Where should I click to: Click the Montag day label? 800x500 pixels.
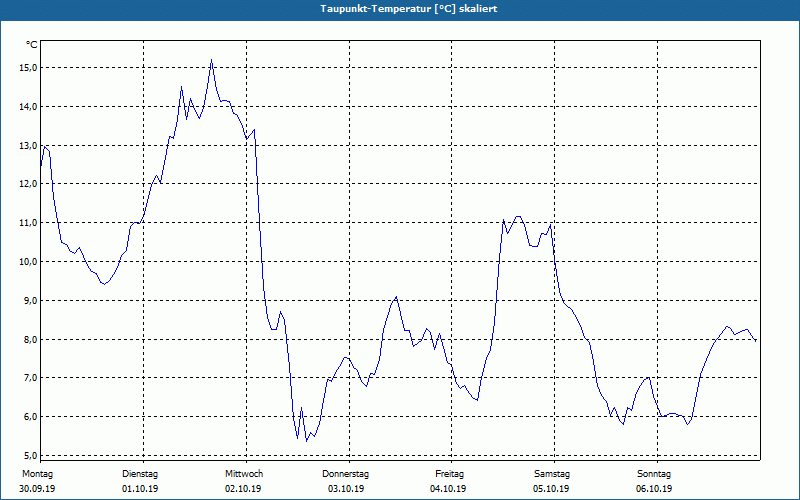[37, 474]
